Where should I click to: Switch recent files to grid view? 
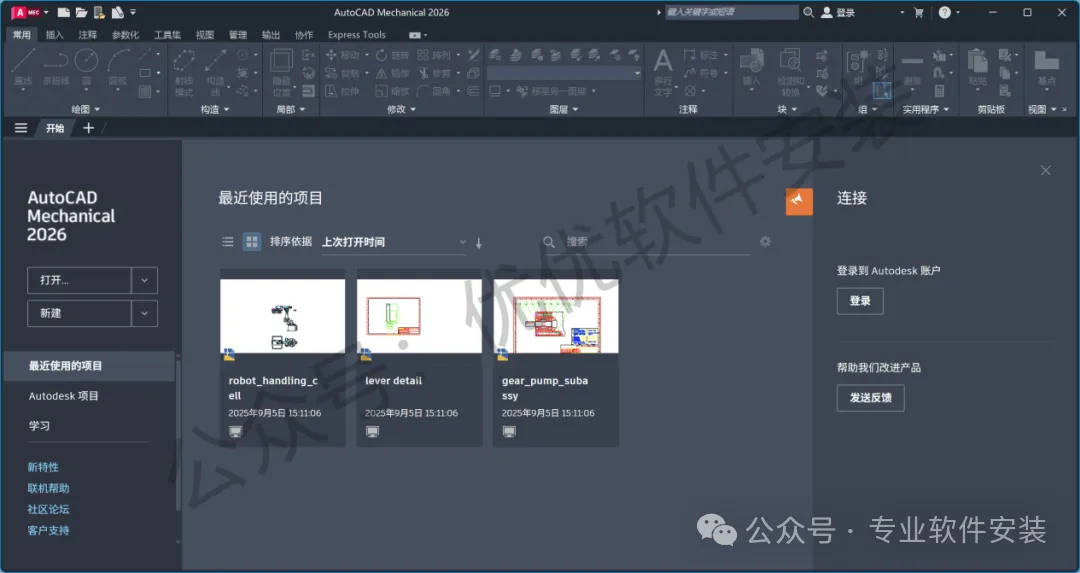pyautogui.click(x=252, y=242)
